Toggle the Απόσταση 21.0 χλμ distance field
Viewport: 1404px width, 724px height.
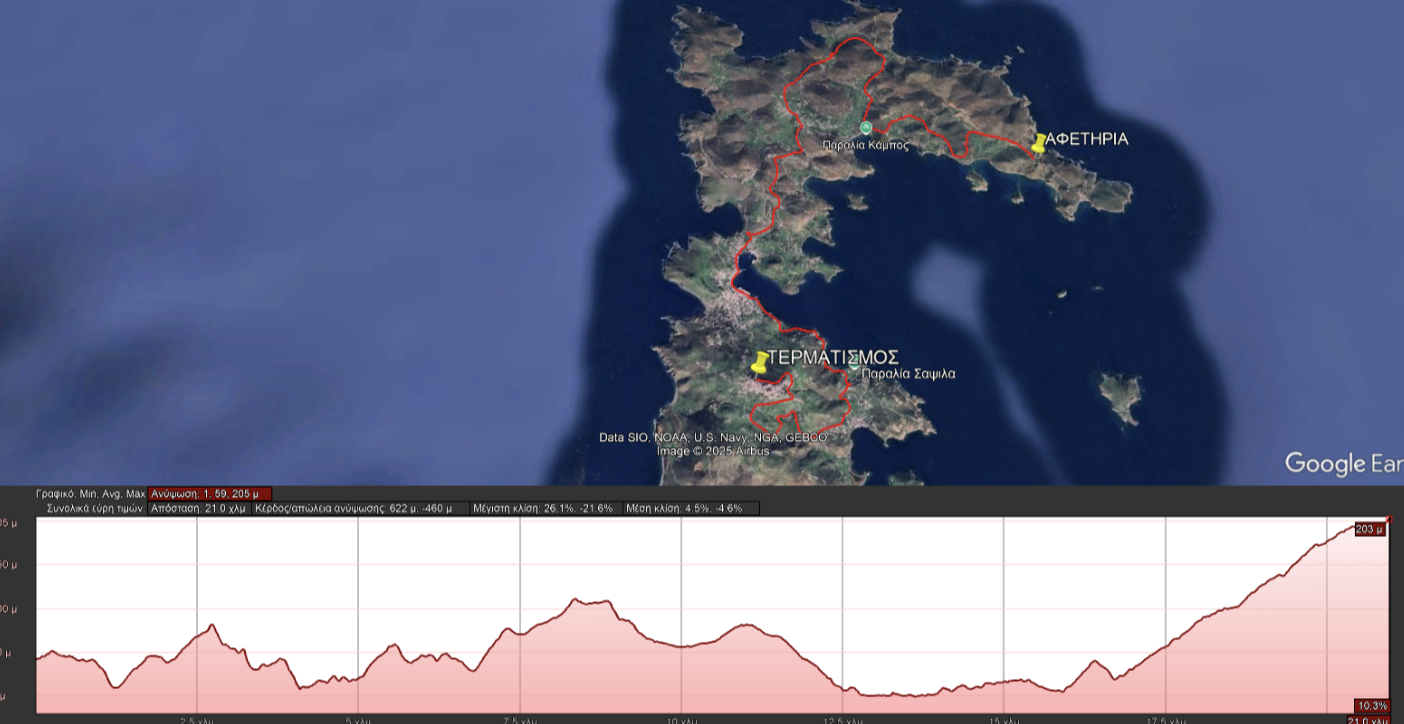click(198, 508)
